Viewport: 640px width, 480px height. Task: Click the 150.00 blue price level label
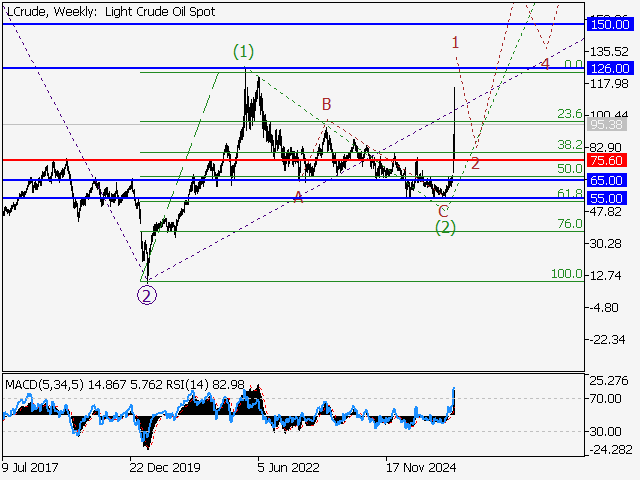pos(607,23)
